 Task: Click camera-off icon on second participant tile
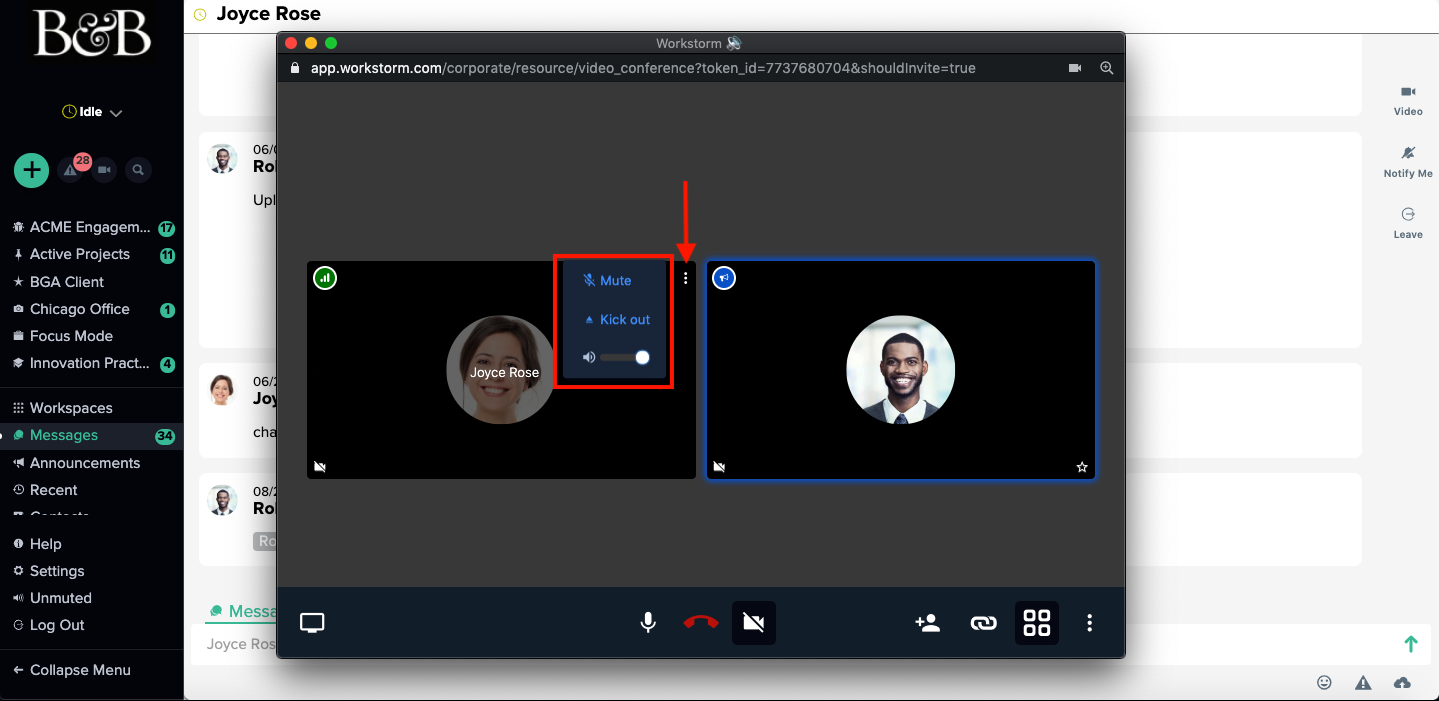coord(719,467)
